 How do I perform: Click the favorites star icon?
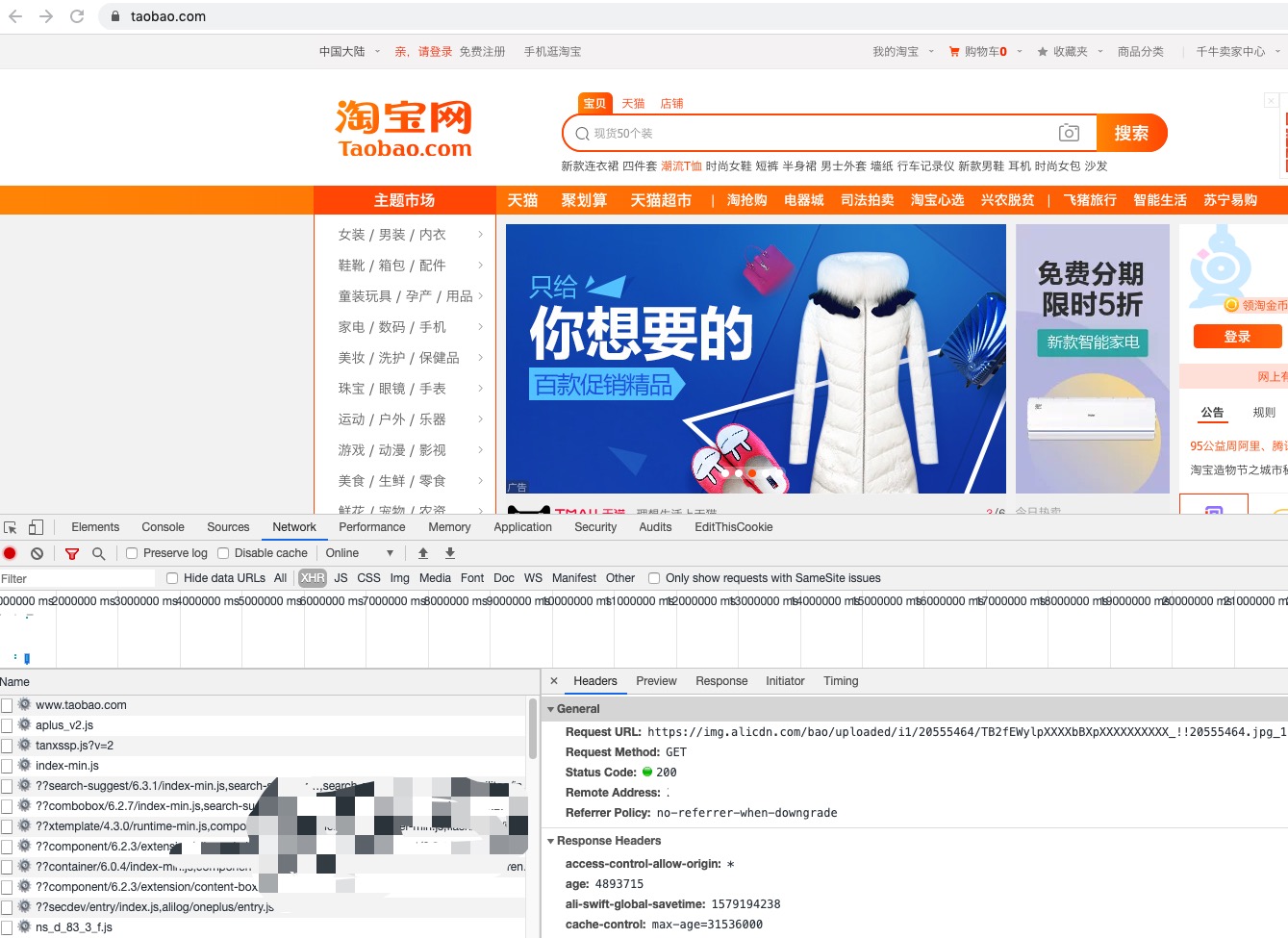click(x=1043, y=52)
